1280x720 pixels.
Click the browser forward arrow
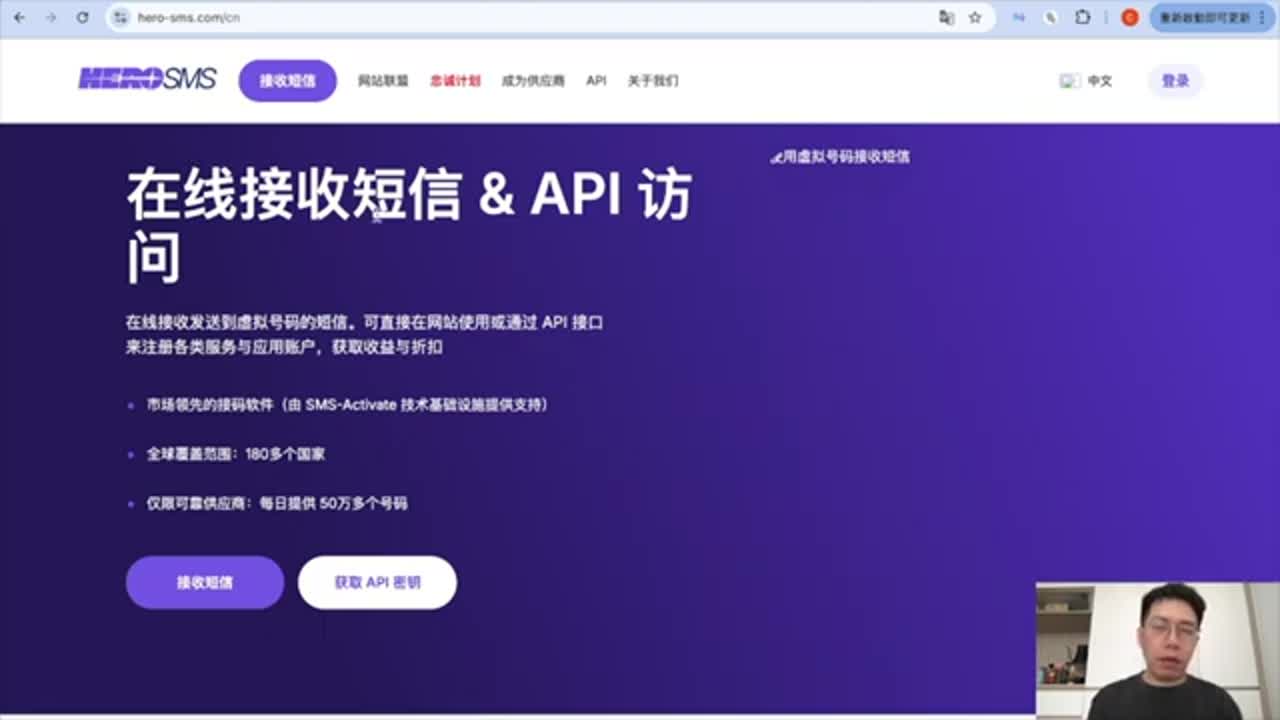(x=51, y=17)
